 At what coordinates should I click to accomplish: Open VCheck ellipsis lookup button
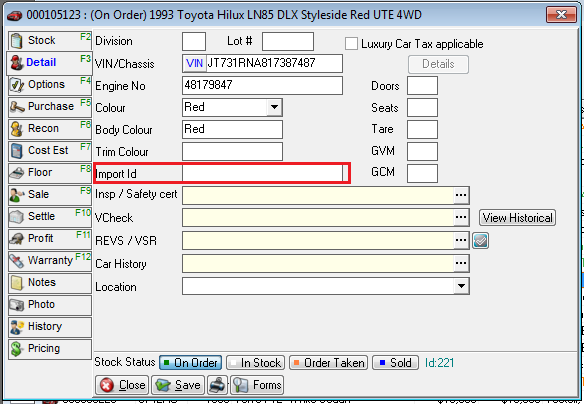click(461, 217)
